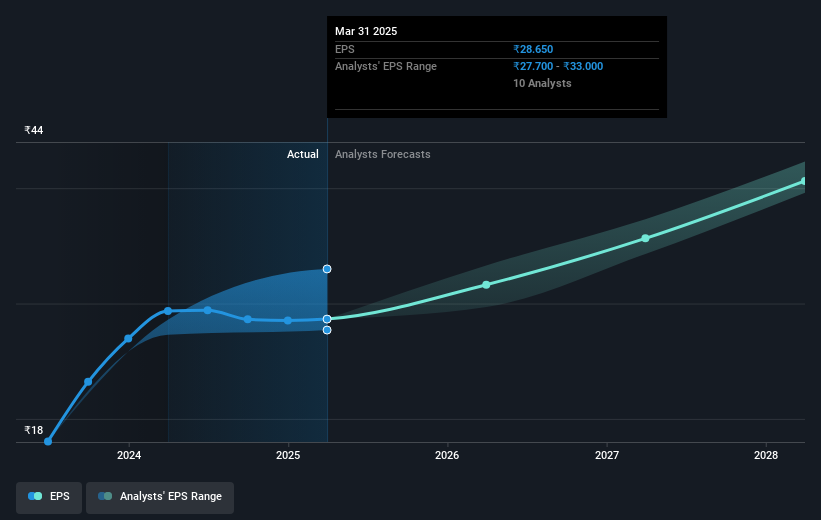The height and width of the screenshot is (520, 821).
Task: Select the 2027 forecast EPS data point
Action: tap(646, 238)
